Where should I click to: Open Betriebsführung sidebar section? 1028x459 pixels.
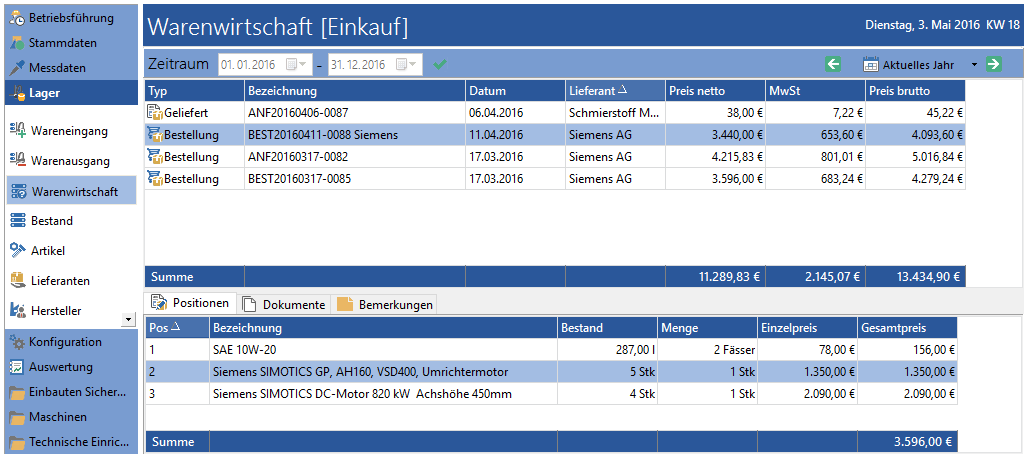click(71, 18)
